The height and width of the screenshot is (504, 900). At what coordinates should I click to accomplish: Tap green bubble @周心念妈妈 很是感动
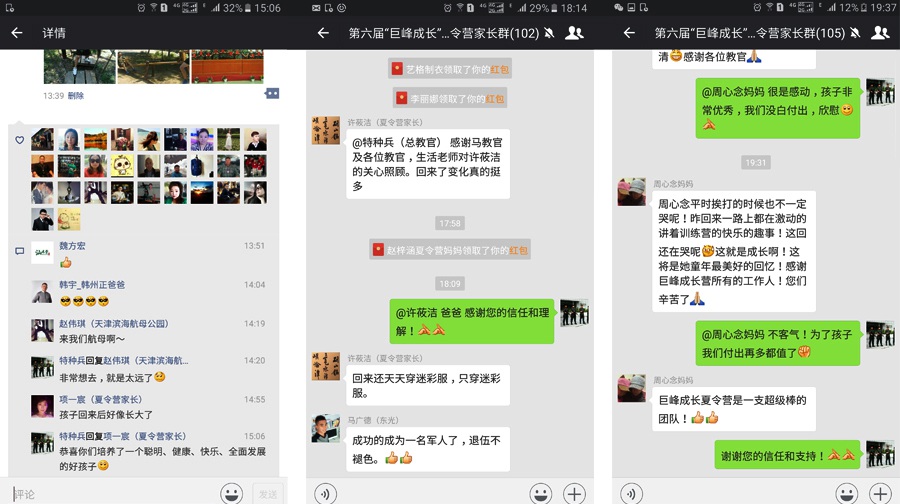[778, 108]
